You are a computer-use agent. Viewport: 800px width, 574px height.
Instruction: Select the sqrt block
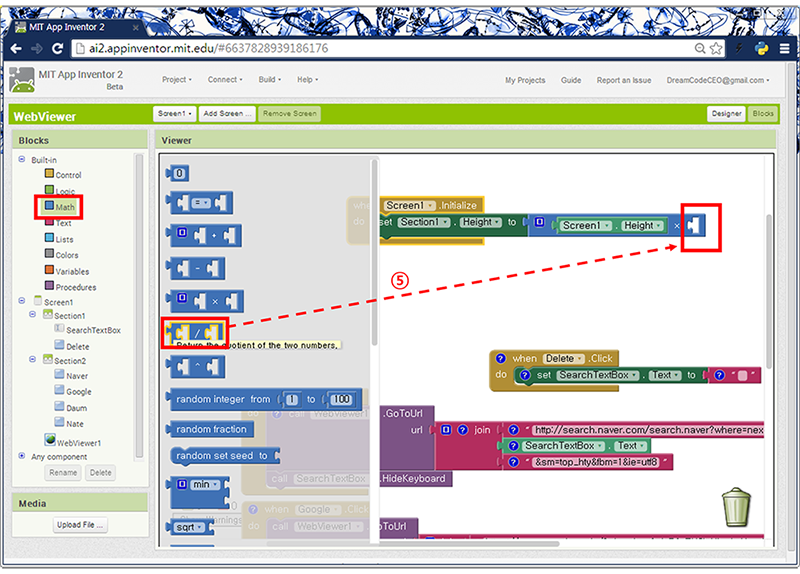[189, 527]
